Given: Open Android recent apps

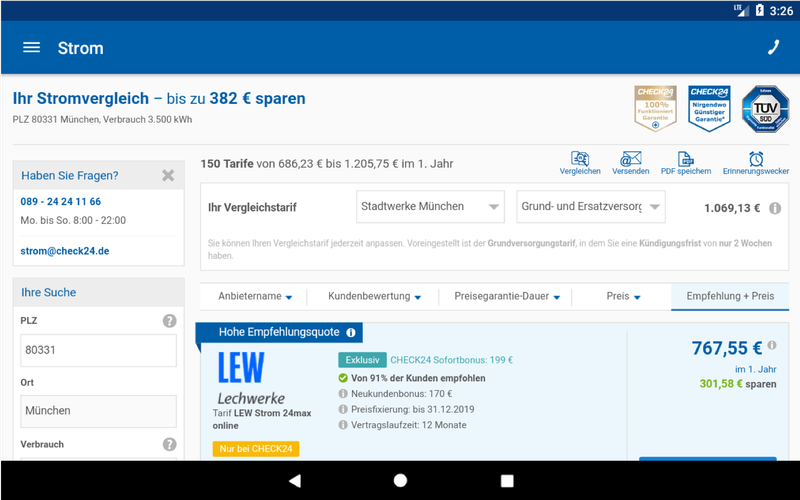Looking at the screenshot, I should point(507,481).
